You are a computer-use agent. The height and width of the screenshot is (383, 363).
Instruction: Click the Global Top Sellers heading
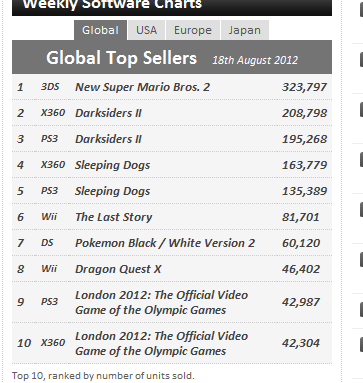click(x=122, y=58)
